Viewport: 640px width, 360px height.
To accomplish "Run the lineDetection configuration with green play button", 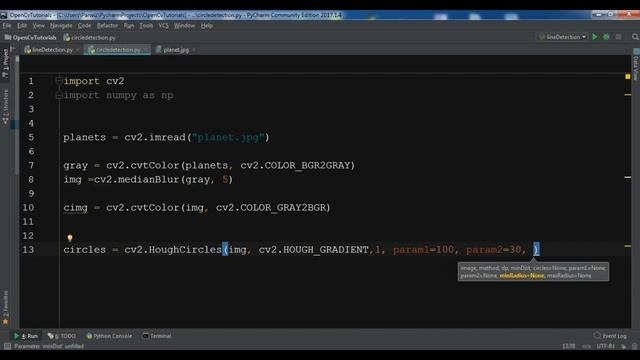I will tap(595, 37).
